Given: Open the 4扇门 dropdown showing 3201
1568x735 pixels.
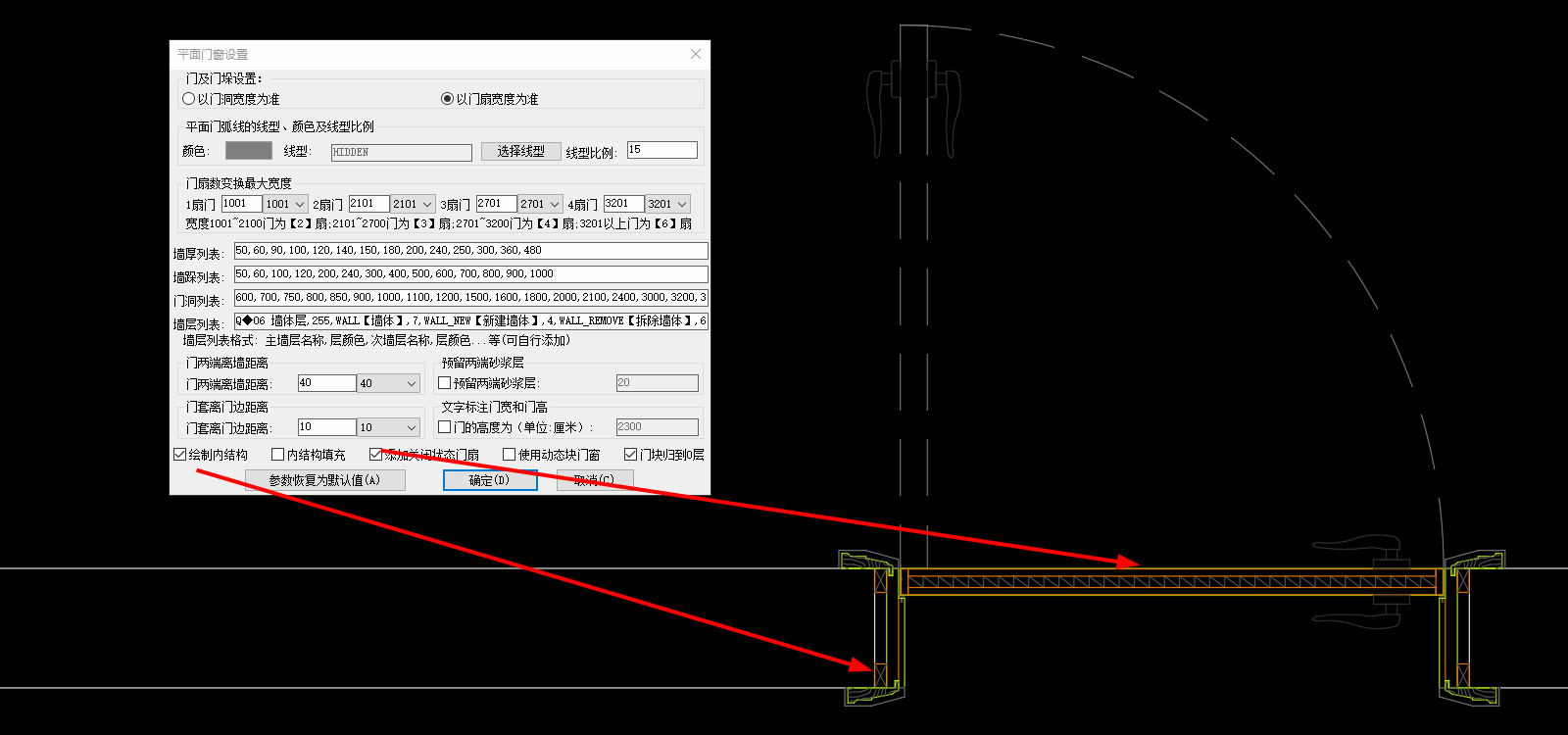Looking at the screenshot, I should point(668,204).
